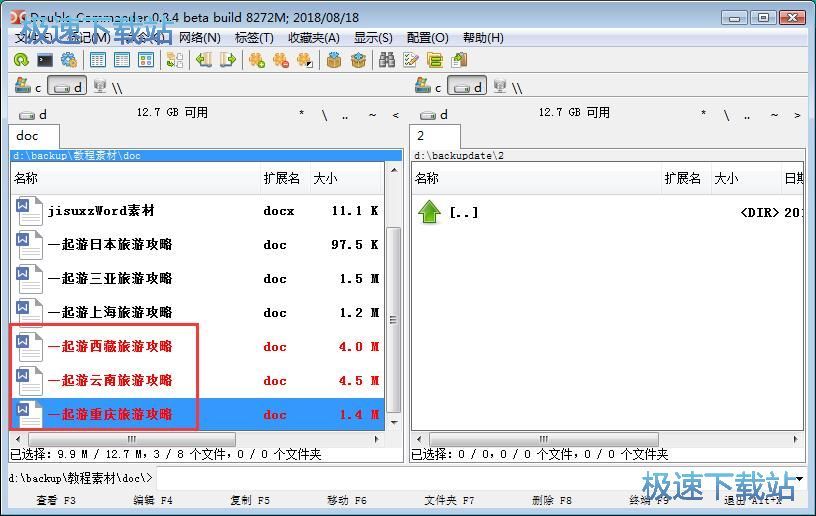Image resolution: width=816 pixels, height=516 pixels.
Task: Click the 复制 F5 button
Action: pos(250,500)
